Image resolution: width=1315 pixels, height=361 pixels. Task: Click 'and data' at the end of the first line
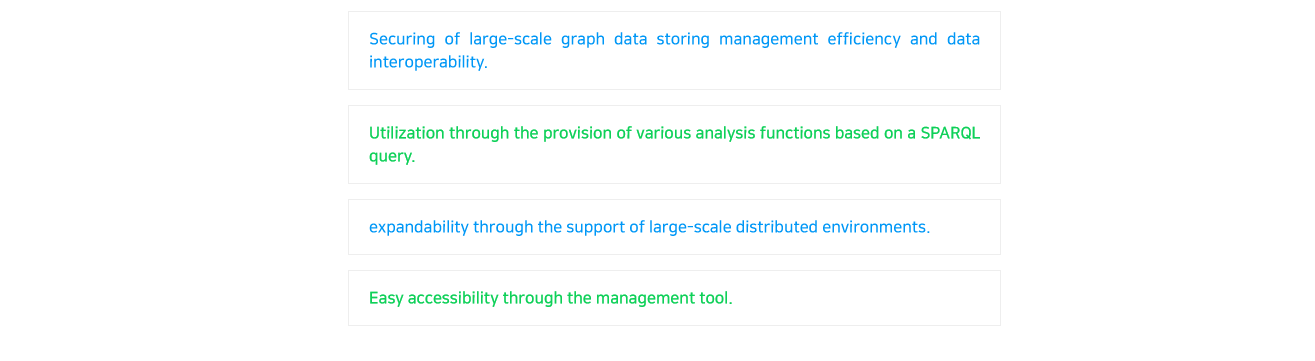click(x=945, y=39)
